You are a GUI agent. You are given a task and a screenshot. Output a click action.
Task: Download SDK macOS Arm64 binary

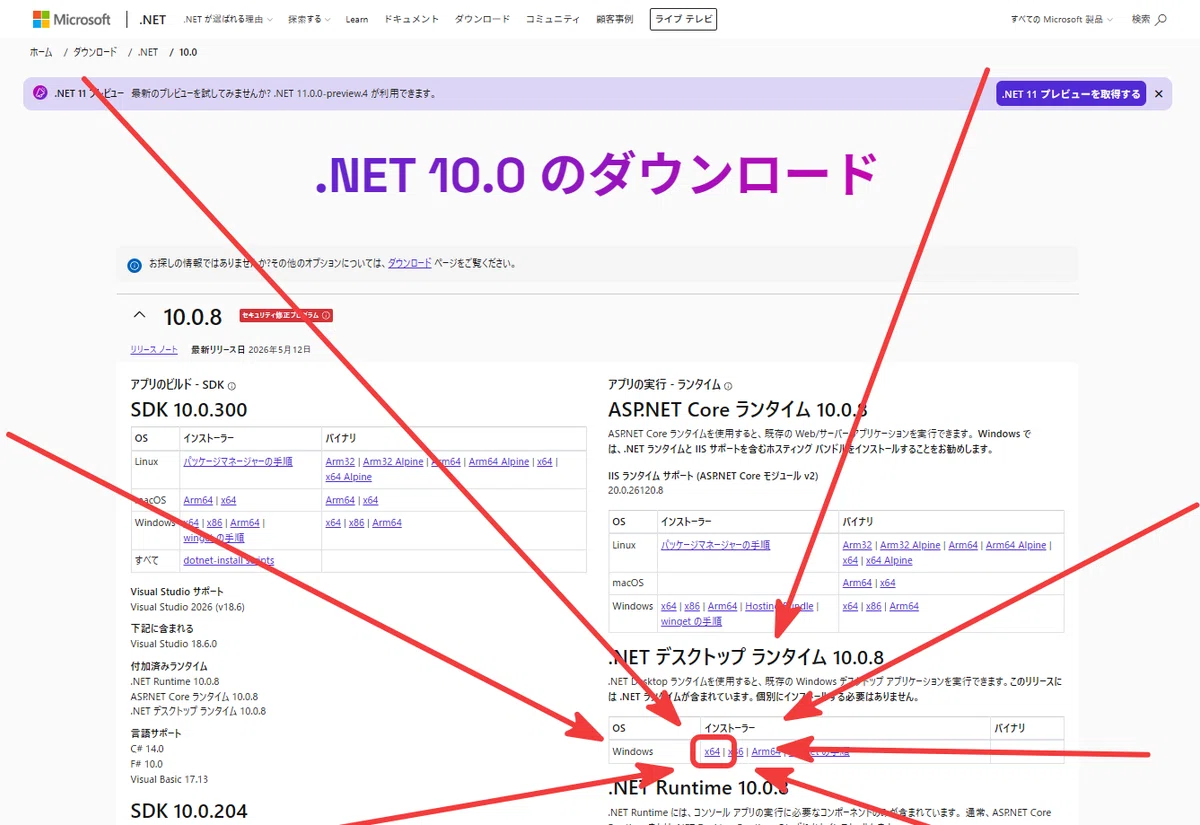click(340, 500)
